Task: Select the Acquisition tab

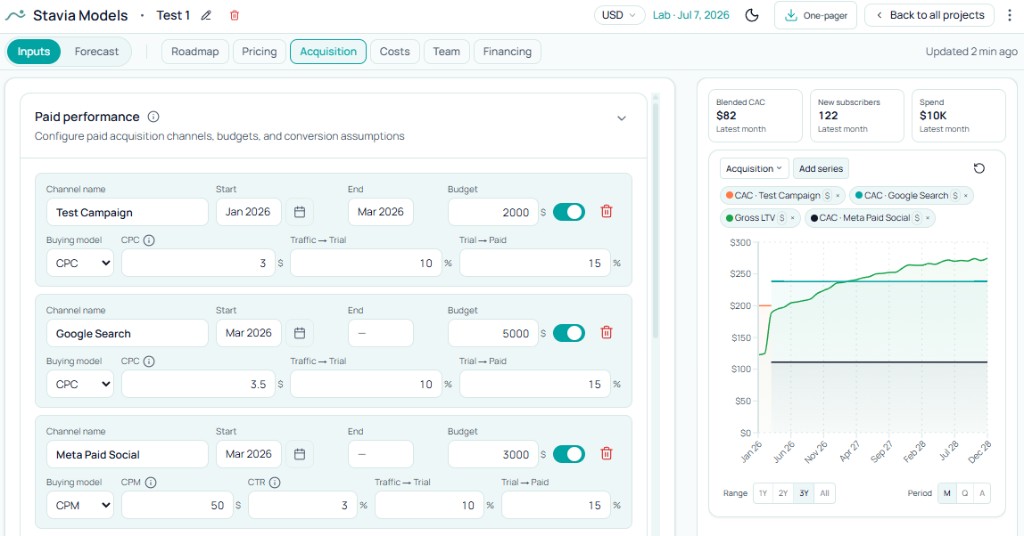Action: [328, 52]
